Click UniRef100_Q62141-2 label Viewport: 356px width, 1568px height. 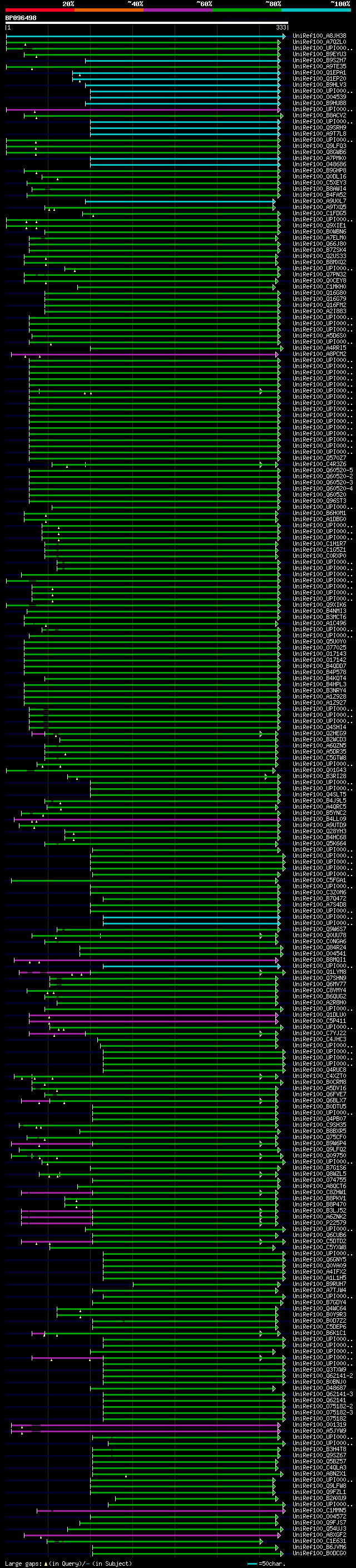[x=323, y=1376]
